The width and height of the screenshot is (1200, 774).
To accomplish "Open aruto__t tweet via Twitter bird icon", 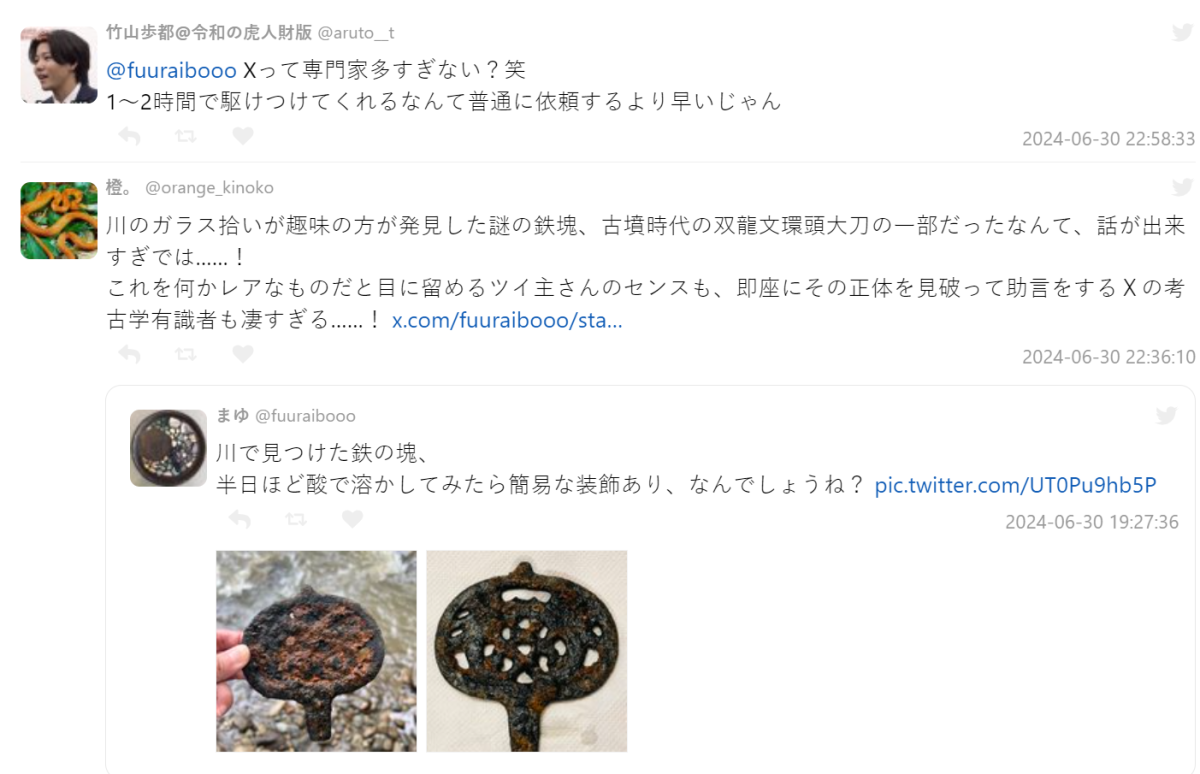I will tap(1182, 32).
